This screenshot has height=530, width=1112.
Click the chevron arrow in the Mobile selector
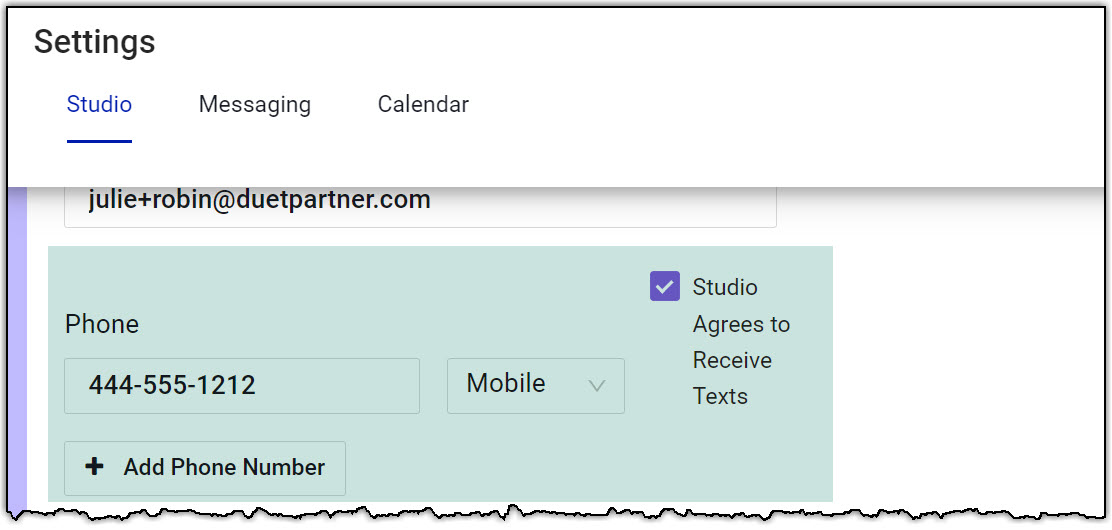point(597,385)
